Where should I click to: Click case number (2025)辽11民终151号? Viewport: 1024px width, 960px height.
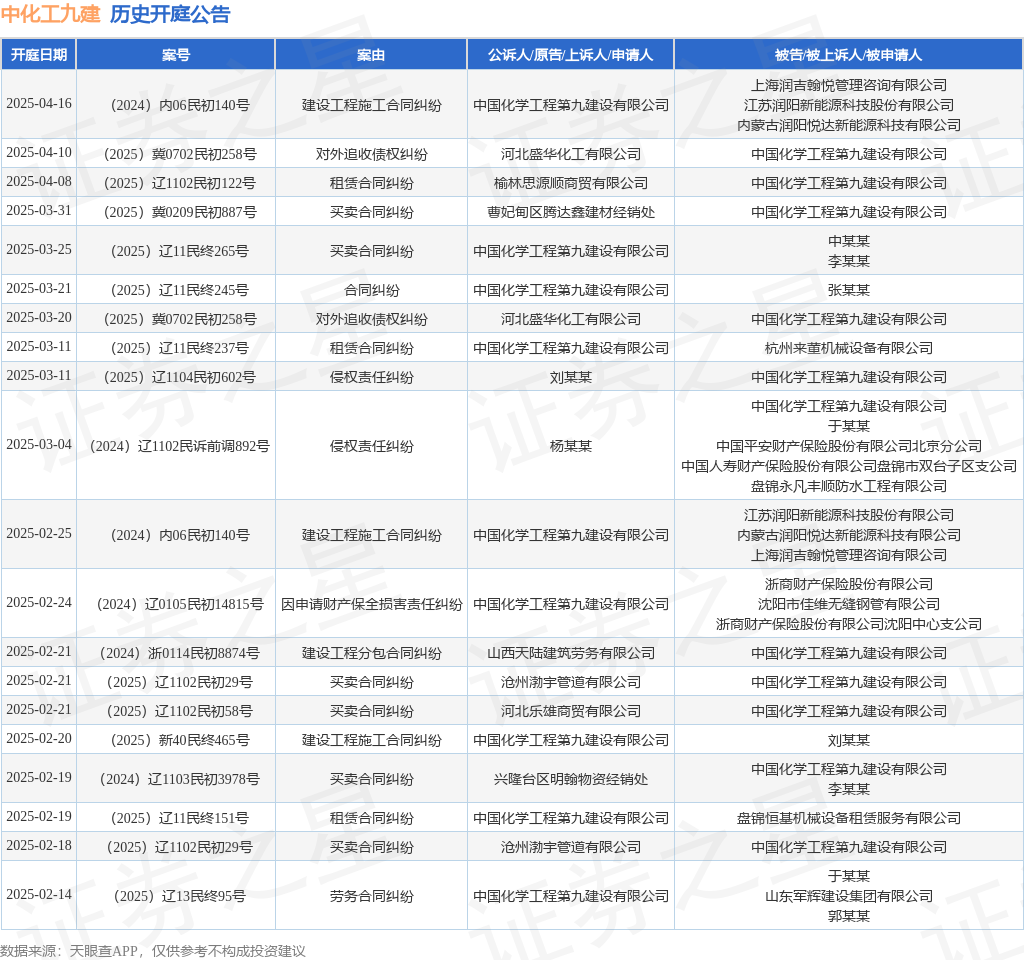point(180,818)
